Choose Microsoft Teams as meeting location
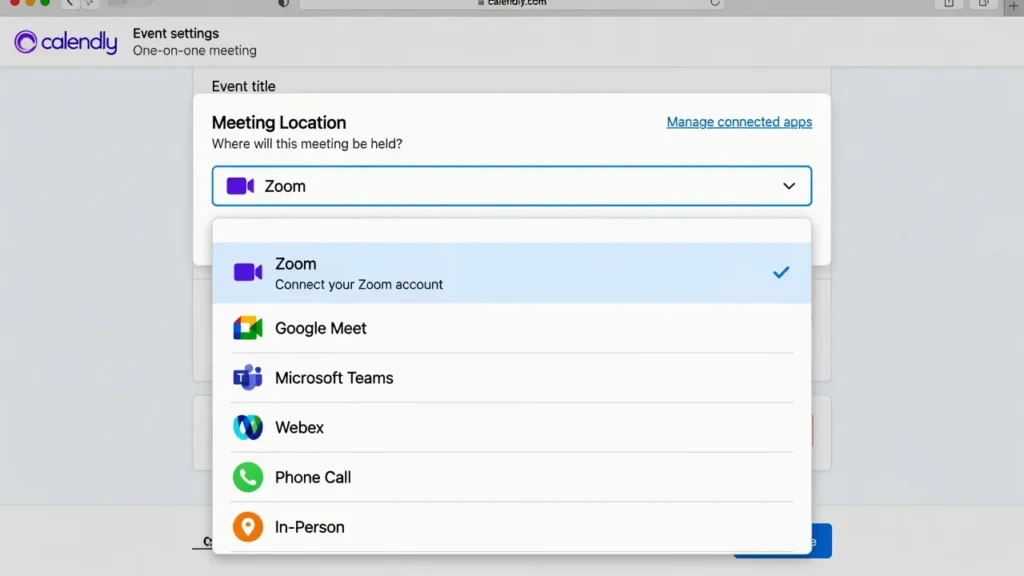 pyautogui.click(x=511, y=377)
